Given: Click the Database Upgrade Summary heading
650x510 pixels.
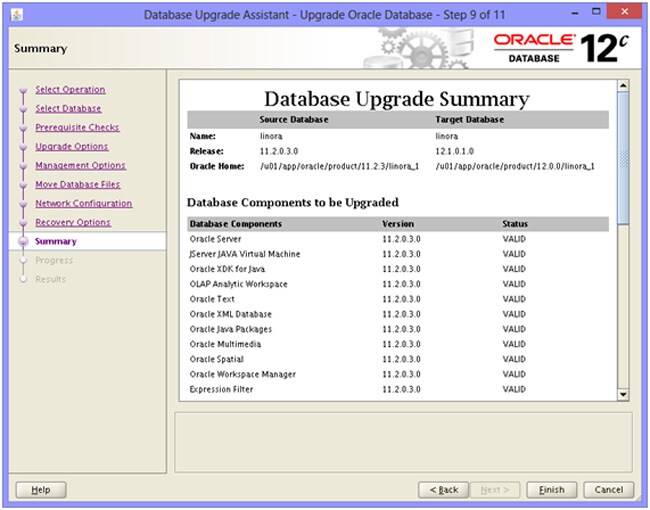Looking at the screenshot, I should [x=397, y=99].
